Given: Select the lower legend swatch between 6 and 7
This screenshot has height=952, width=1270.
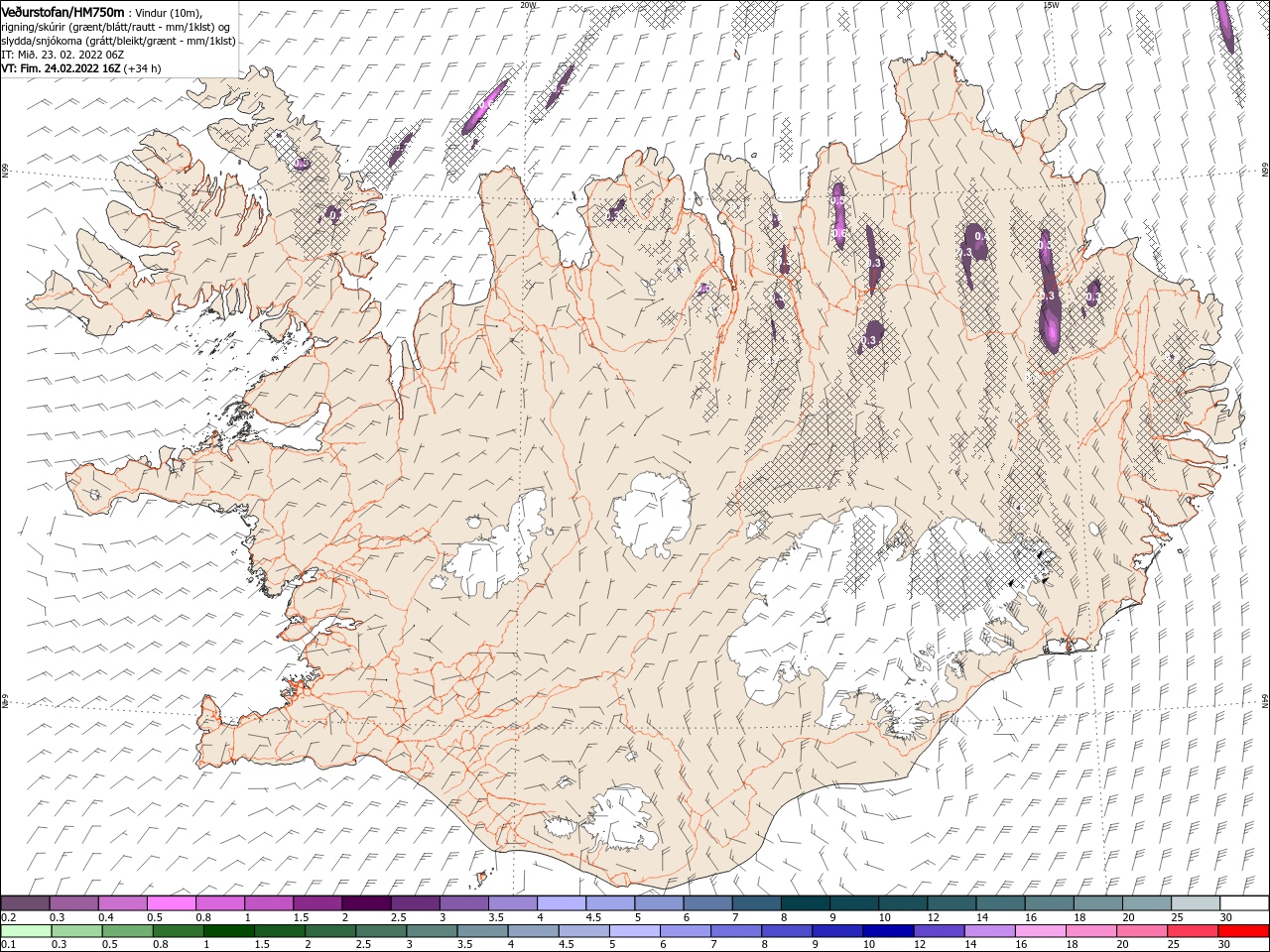Looking at the screenshot, I should click(685, 931).
